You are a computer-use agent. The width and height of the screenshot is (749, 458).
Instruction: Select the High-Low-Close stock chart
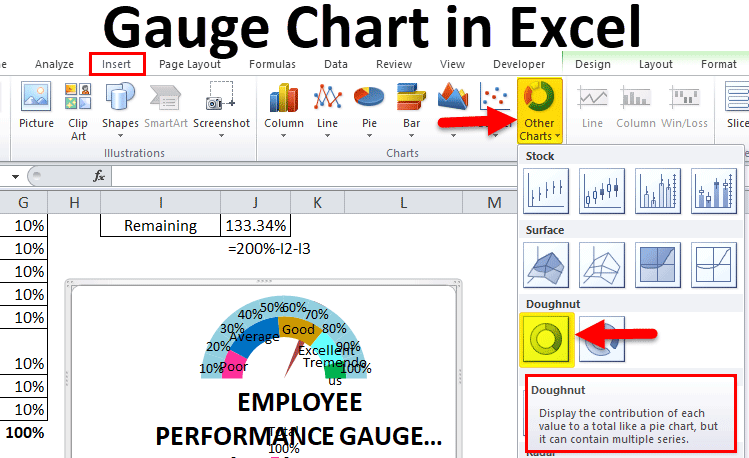546,191
